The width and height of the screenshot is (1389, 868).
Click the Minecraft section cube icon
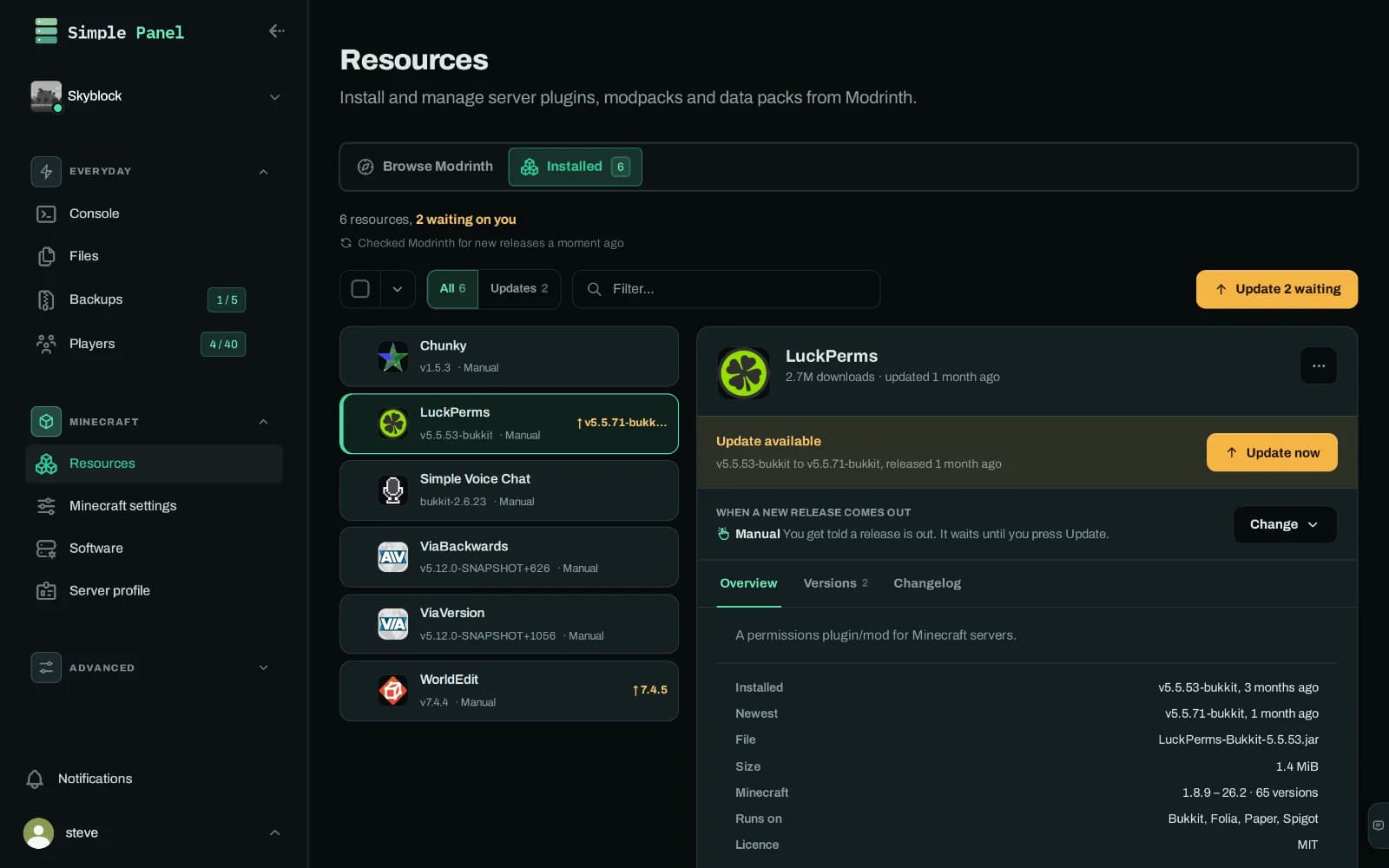click(x=46, y=421)
